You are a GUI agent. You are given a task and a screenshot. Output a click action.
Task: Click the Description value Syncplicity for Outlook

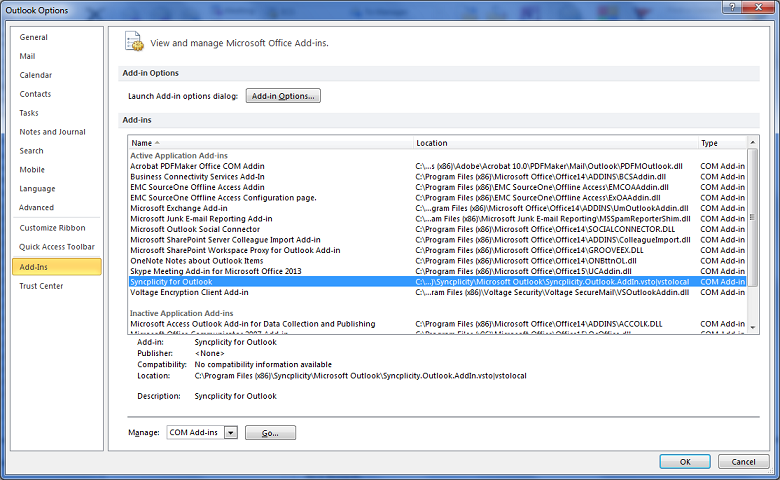coord(235,396)
